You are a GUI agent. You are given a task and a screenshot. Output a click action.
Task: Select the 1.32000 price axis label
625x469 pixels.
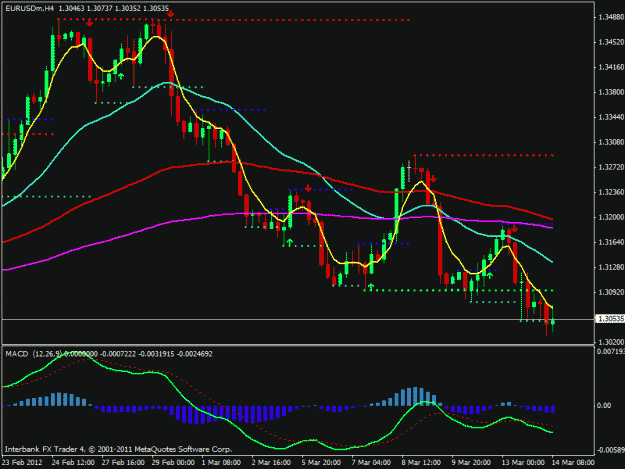tap(611, 217)
